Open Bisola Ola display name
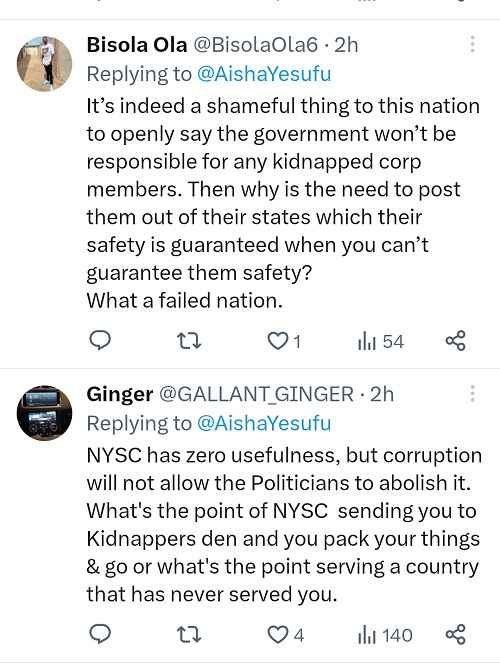Viewport: 500px width, 670px height. point(137,44)
